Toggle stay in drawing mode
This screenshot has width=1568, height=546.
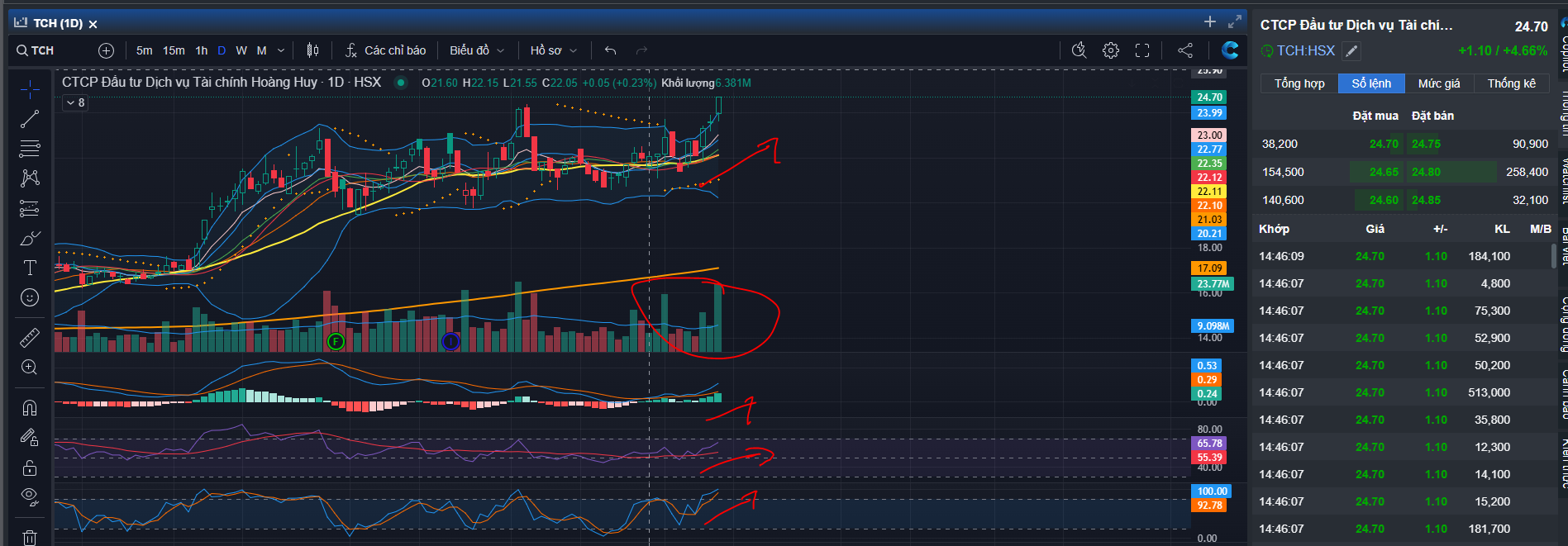(30, 437)
